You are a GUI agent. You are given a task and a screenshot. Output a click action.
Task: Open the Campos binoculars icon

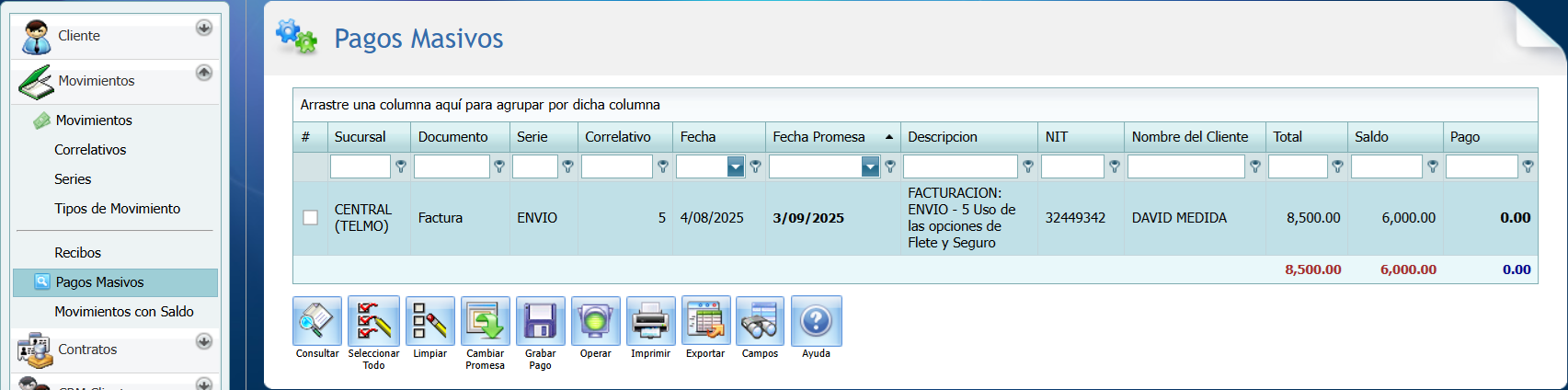760,321
